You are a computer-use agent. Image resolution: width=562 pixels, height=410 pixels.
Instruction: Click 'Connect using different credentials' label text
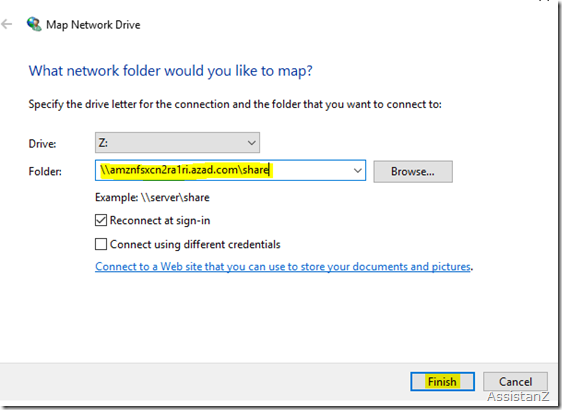pyautogui.click(x=195, y=244)
